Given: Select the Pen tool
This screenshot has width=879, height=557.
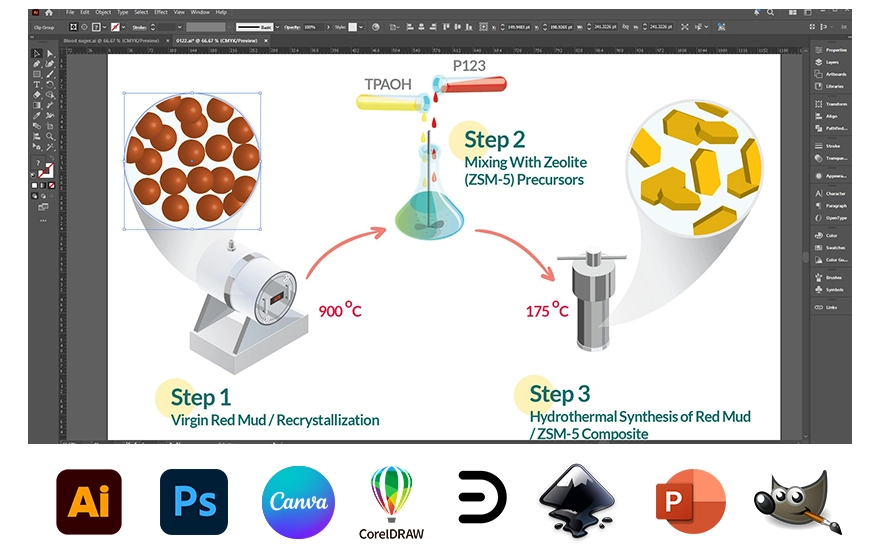Looking at the screenshot, I should [x=36, y=63].
